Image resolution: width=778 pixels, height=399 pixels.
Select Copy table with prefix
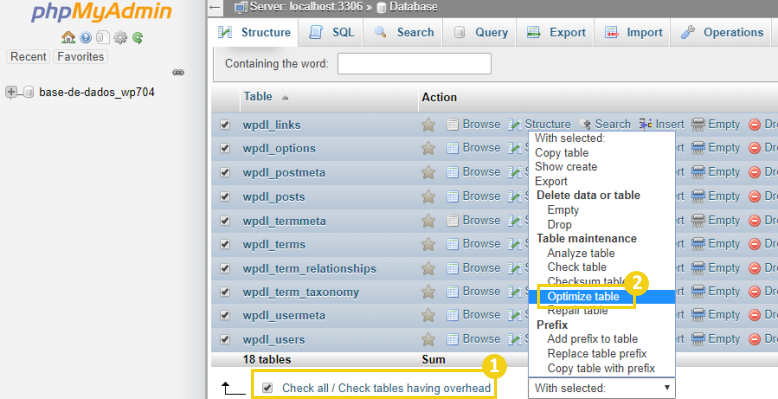point(602,368)
